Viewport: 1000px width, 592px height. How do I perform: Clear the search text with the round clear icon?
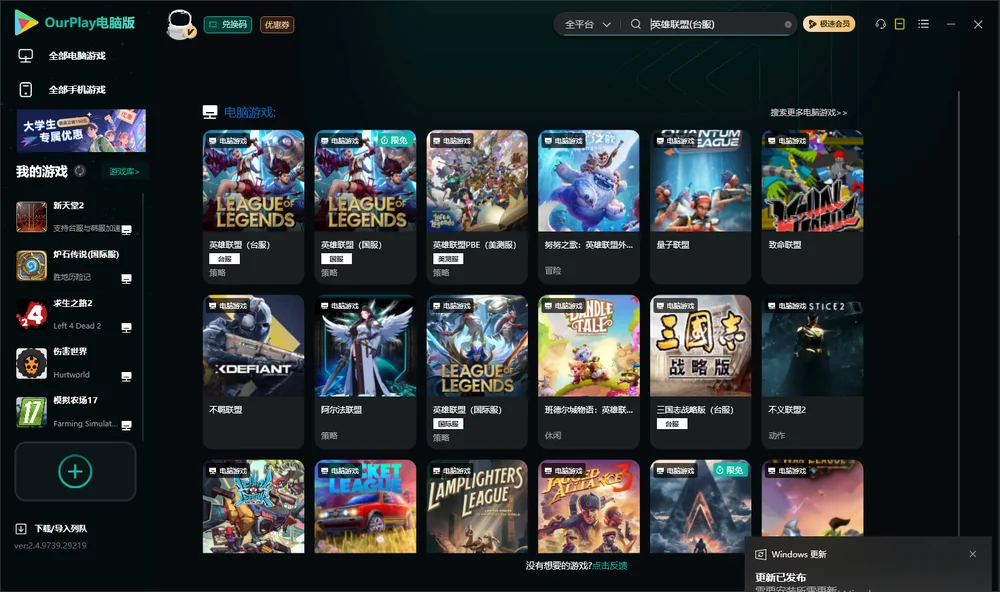(x=788, y=25)
